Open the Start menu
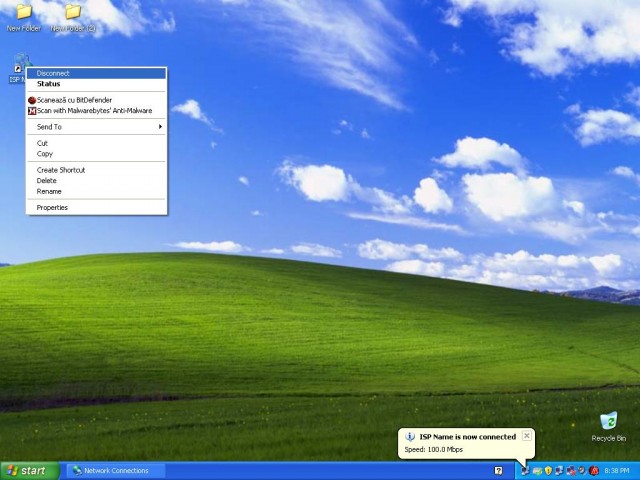Screen dimensions: 640x480 (30, 471)
